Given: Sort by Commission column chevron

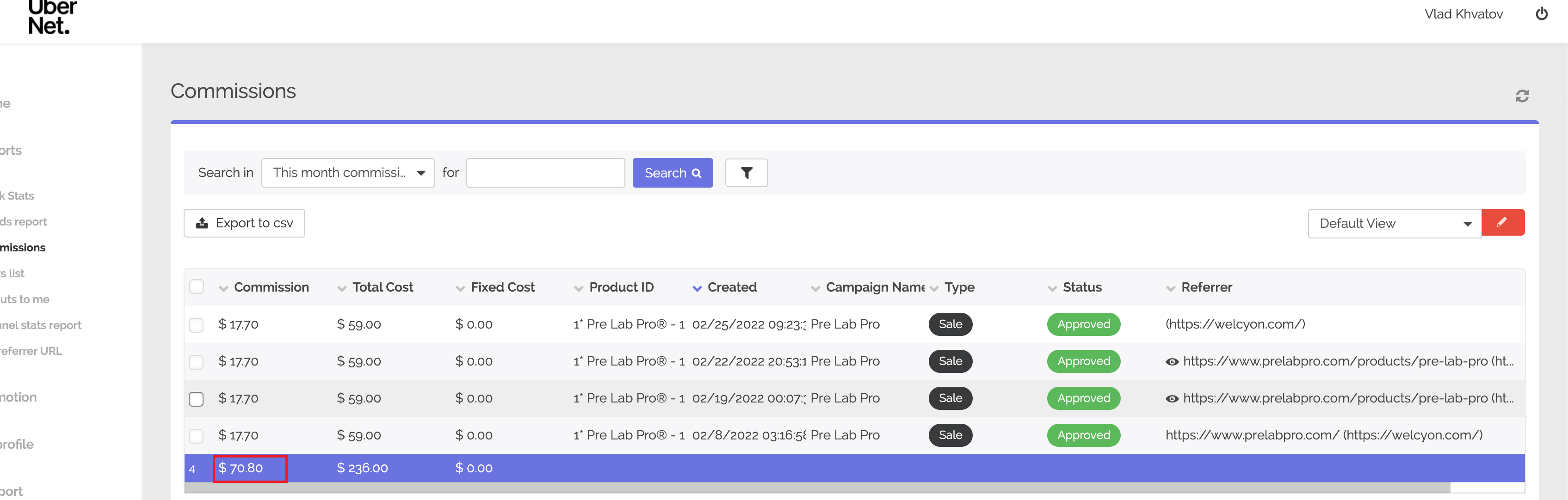Looking at the screenshot, I should click(x=223, y=288).
